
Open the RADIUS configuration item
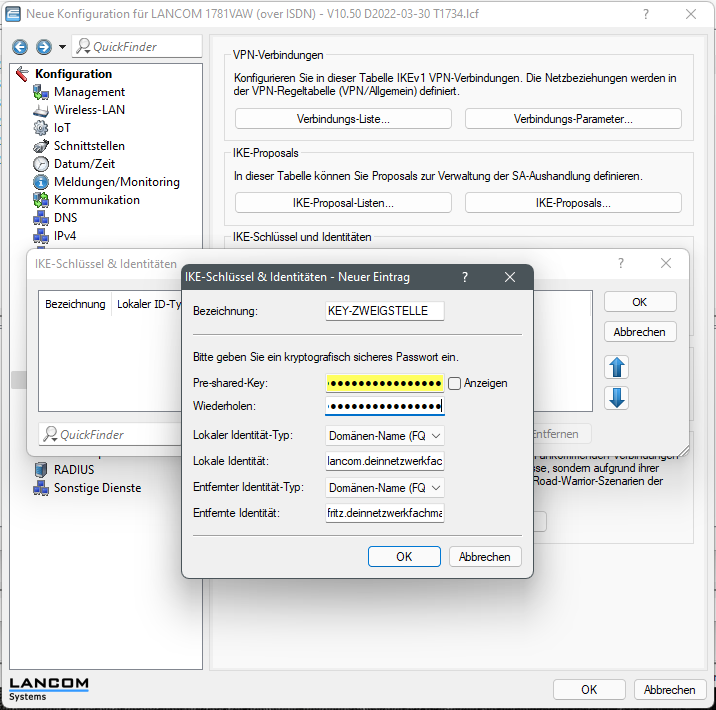point(73,470)
